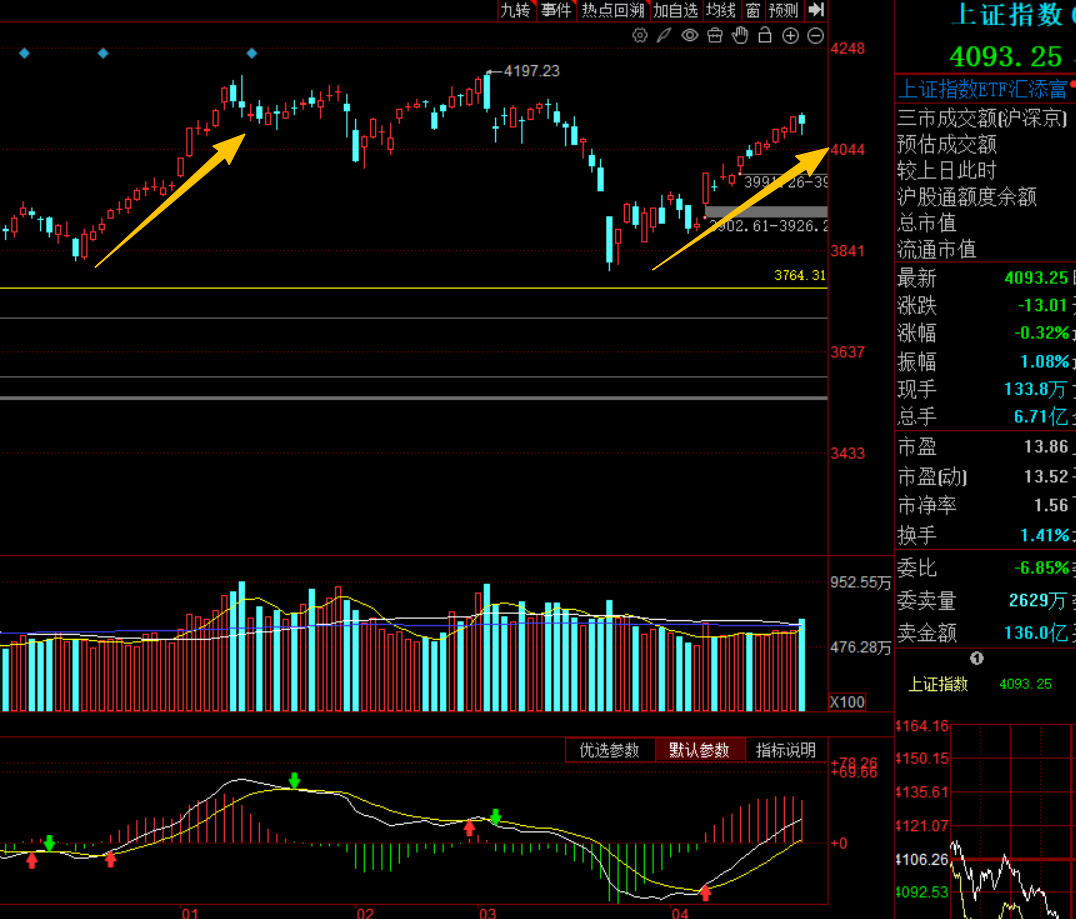Screen dimensions: 1076x919
Task: Toggle the chart lock icon
Action: pos(765,36)
